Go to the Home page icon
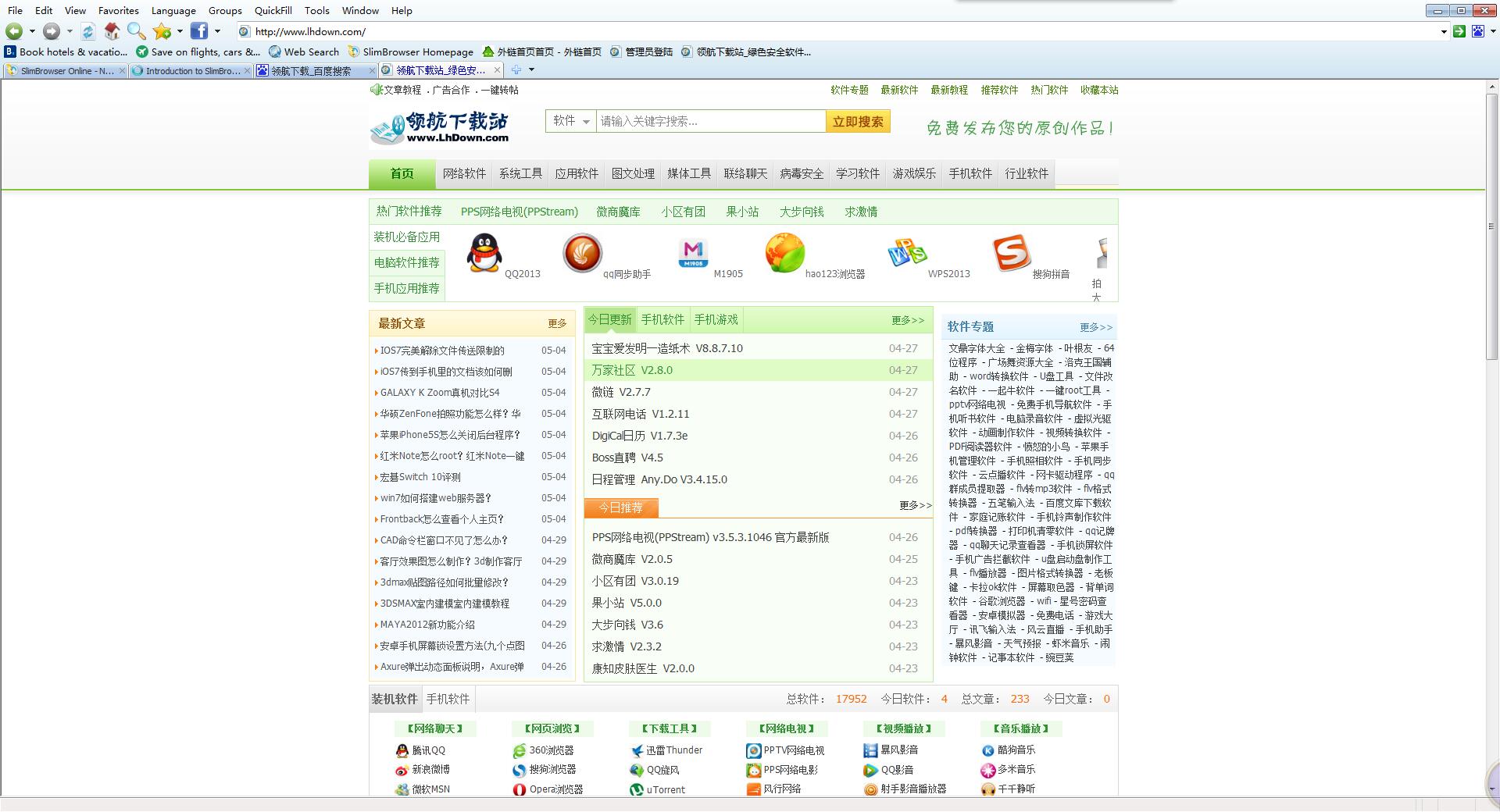This screenshot has height=812, width=1500. point(112,31)
